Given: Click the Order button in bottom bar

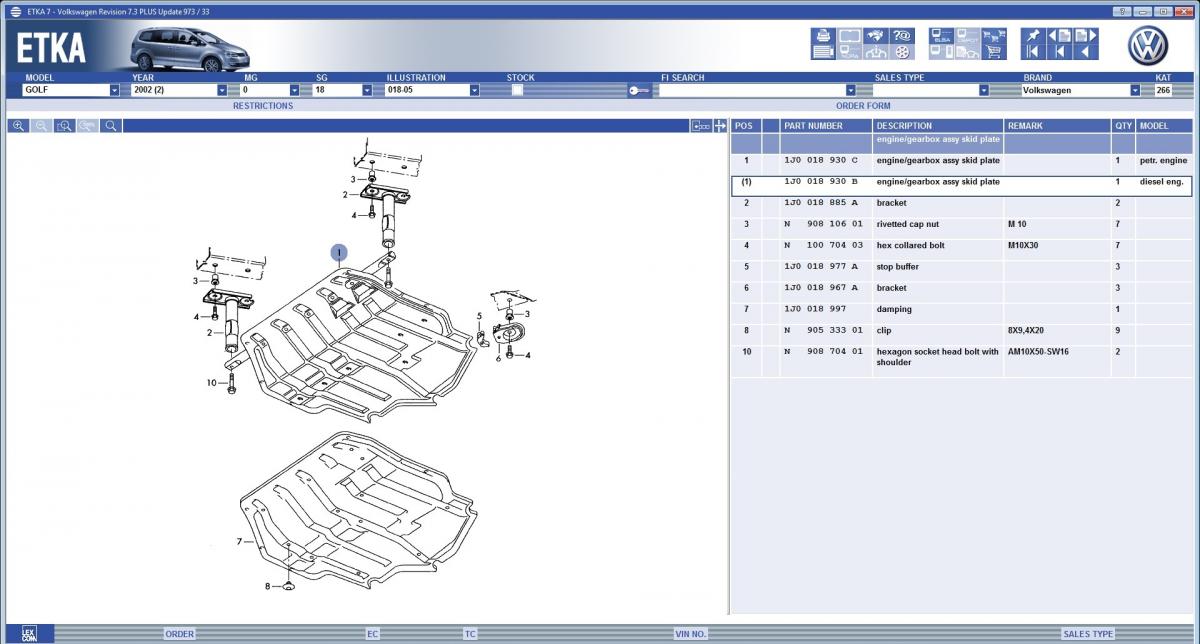Looking at the screenshot, I should pos(180,634).
